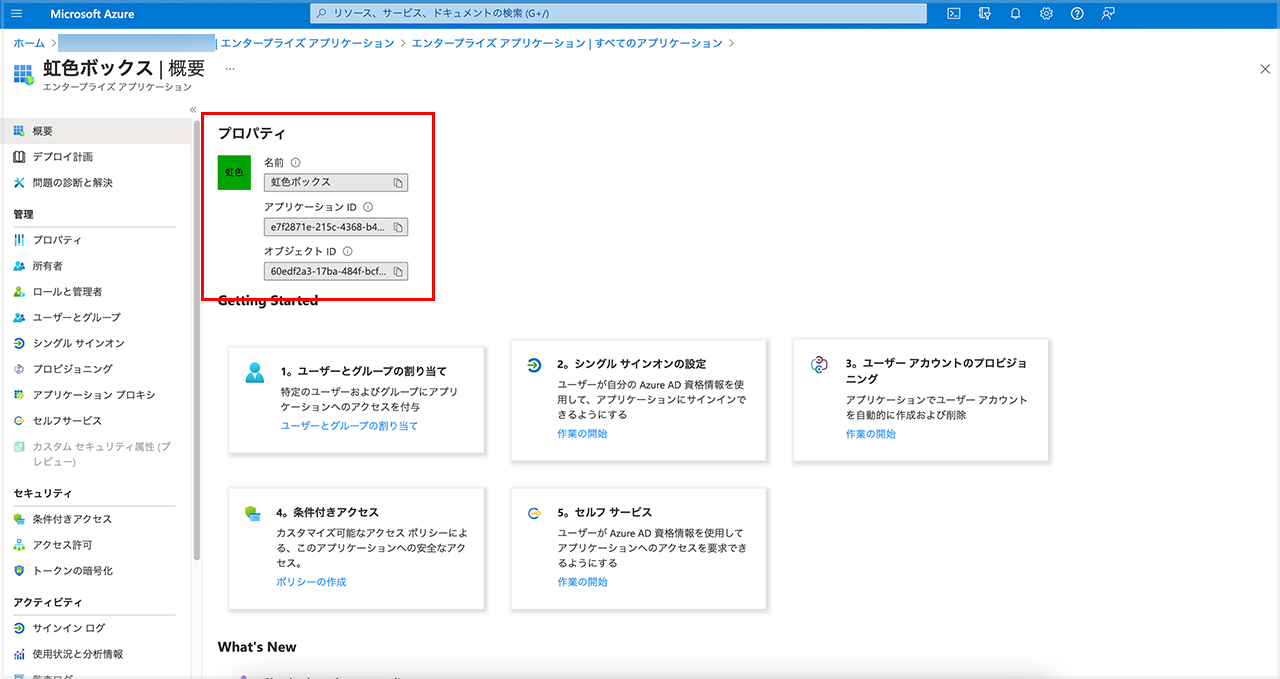Open the settings gear in header
The height and width of the screenshot is (679, 1280).
click(1046, 14)
